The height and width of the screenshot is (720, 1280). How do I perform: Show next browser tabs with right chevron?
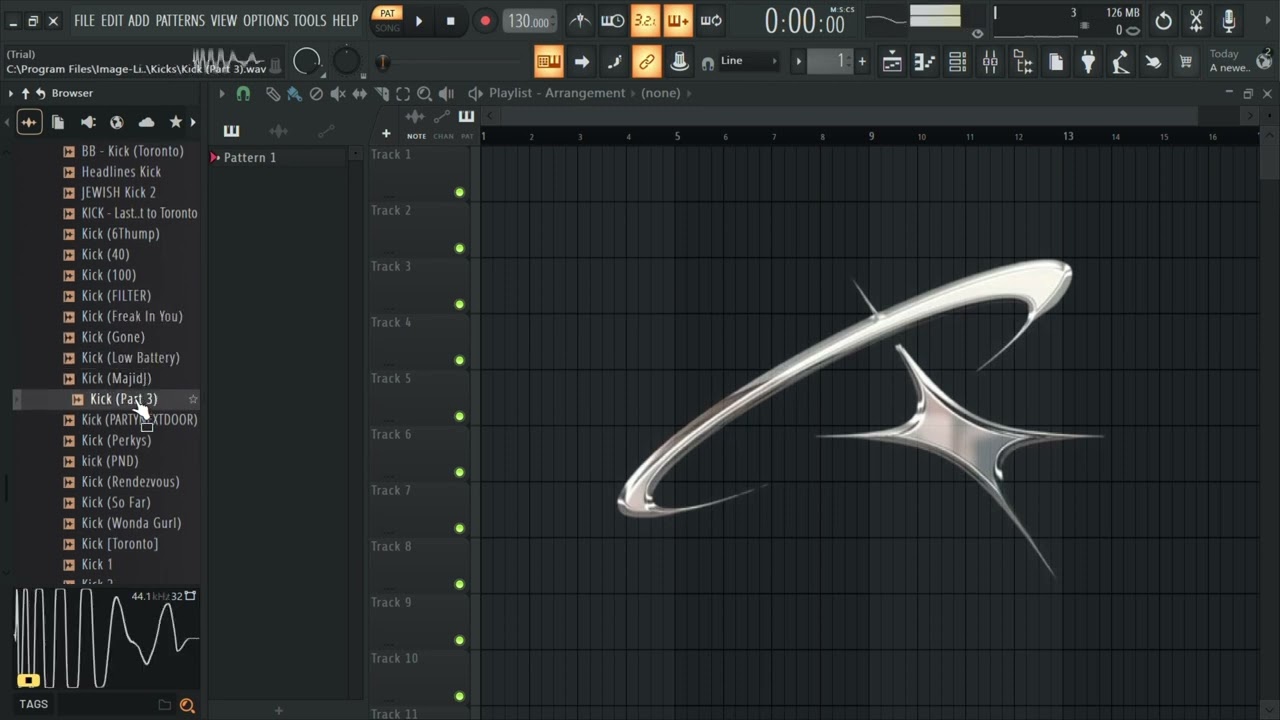[x=193, y=122]
